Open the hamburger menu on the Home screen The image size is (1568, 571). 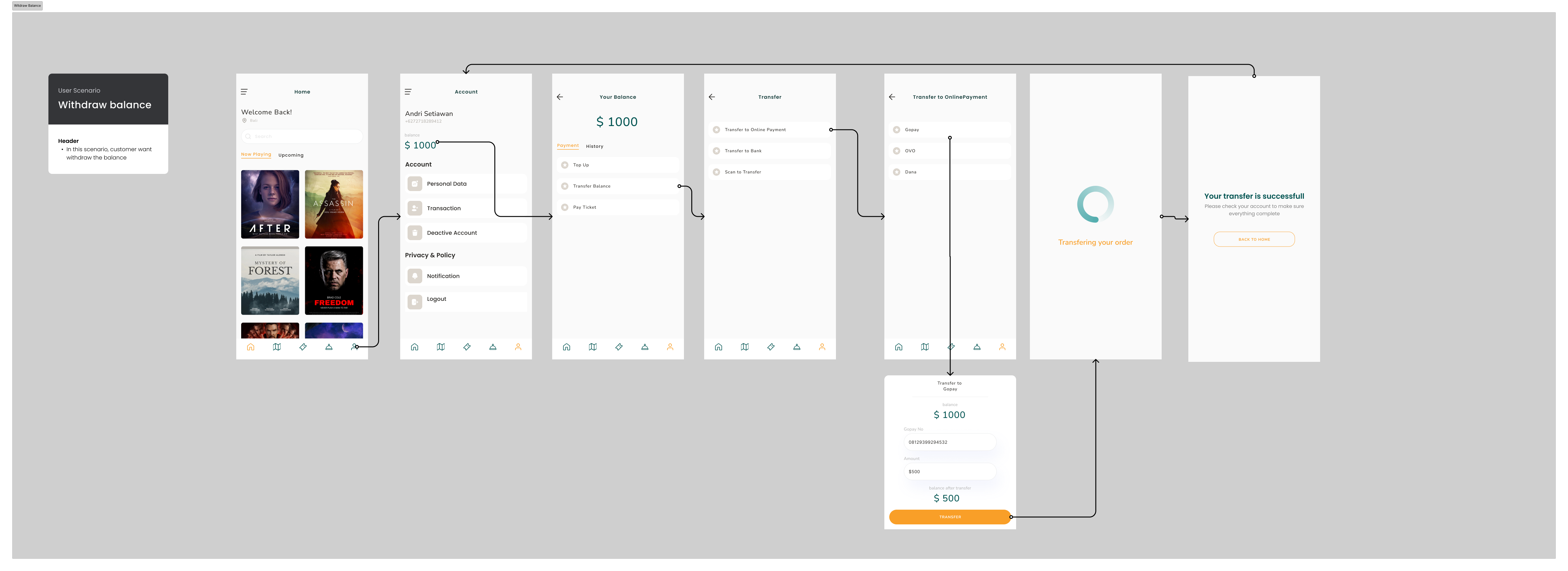244,92
